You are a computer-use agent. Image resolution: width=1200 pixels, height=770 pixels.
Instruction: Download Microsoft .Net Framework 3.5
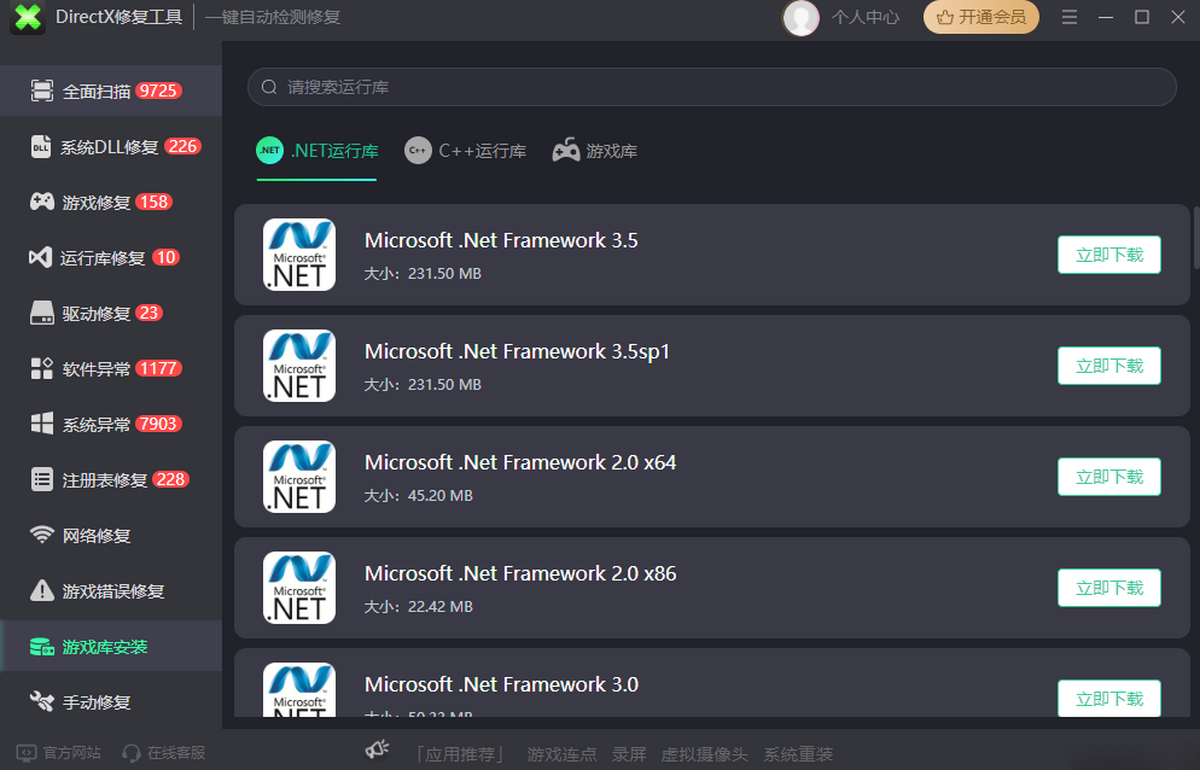[1109, 255]
